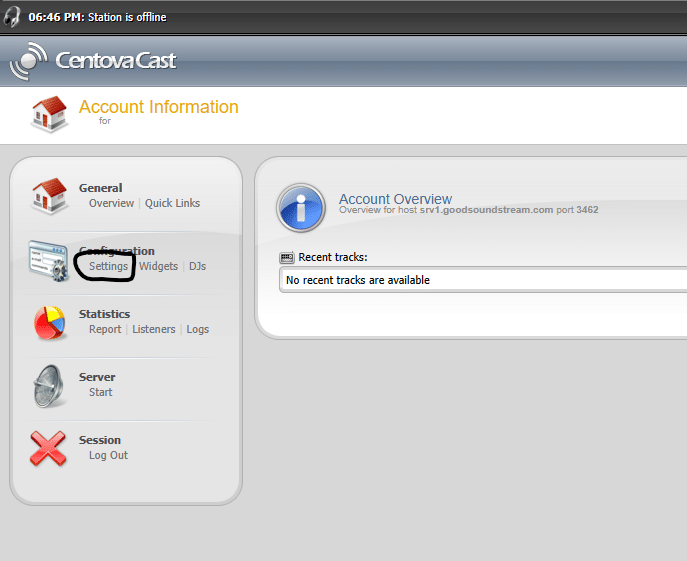Image resolution: width=687 pixels, height=561 pixels.
Task: Click the Server speaker icon
Action: tap(49, 386)
